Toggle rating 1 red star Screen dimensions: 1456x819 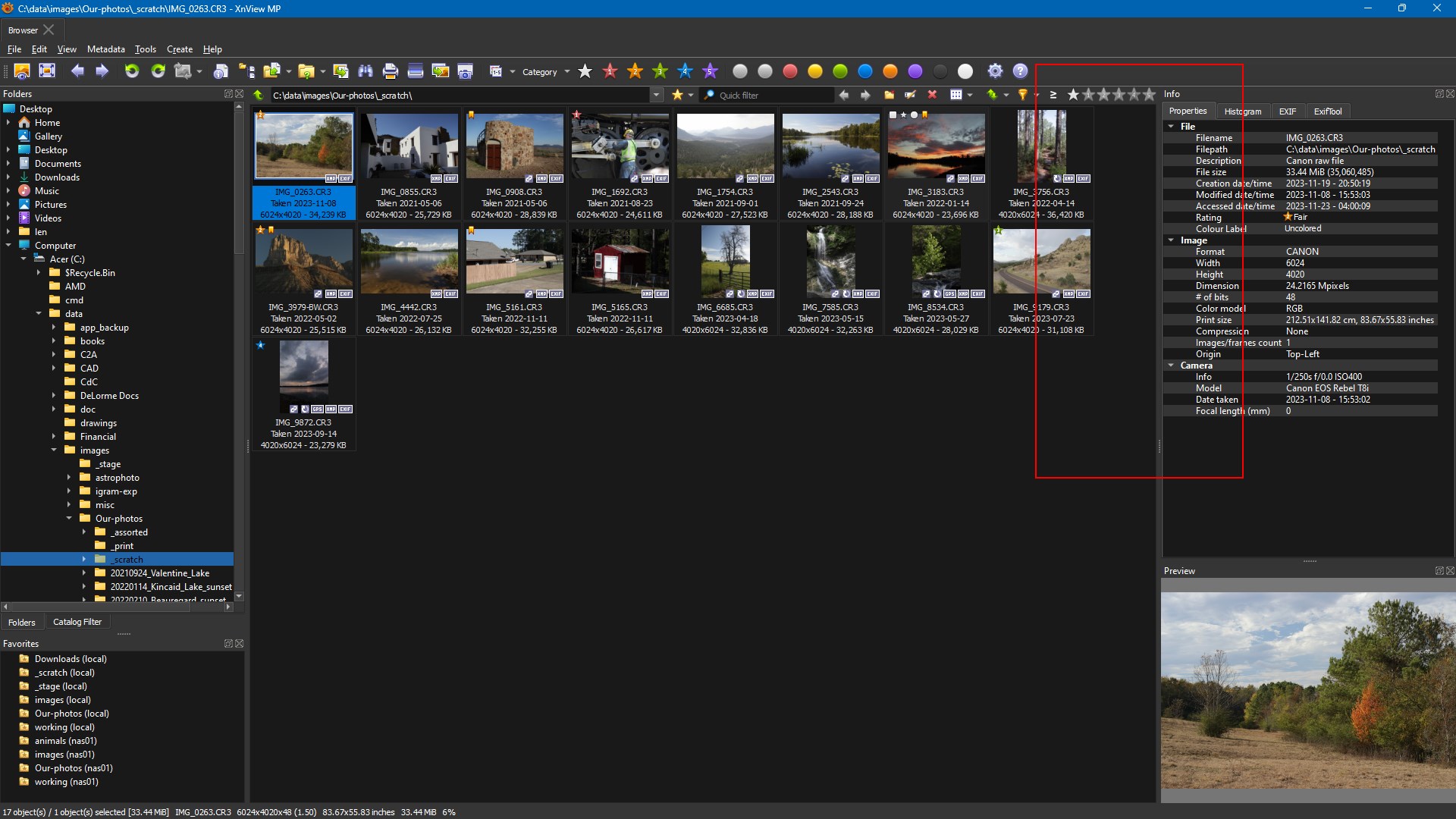(x=610, y=71)
